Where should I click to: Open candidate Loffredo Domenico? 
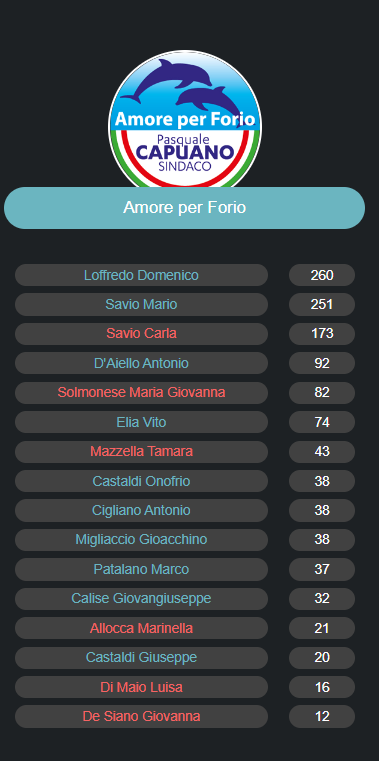(x=141, y=275)
